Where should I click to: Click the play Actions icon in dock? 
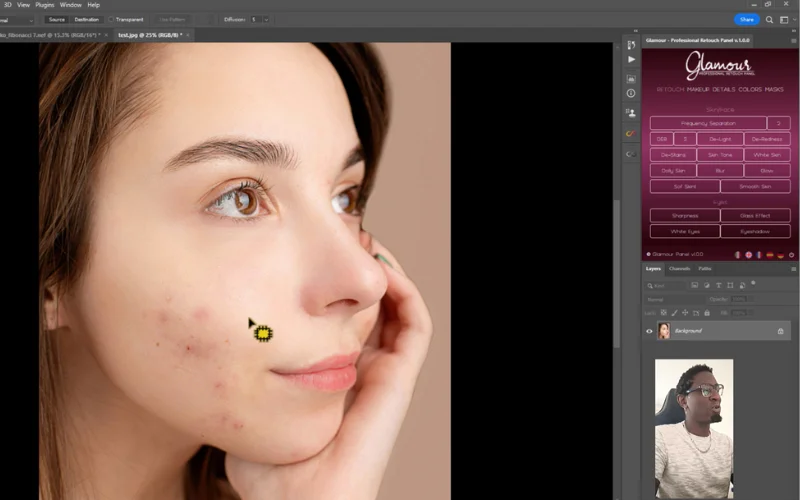[631, 60]
